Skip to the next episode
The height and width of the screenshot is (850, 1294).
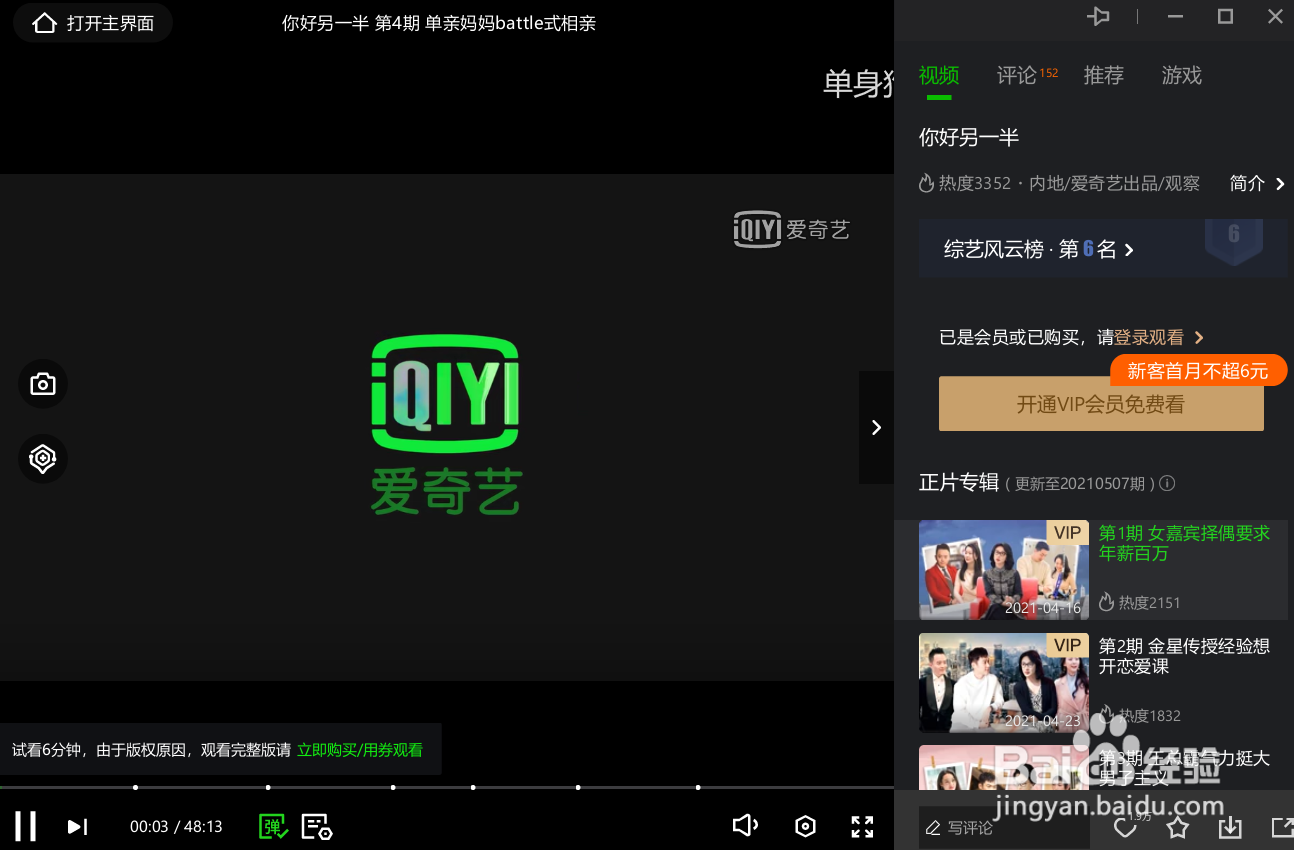(x=78, y=827)
